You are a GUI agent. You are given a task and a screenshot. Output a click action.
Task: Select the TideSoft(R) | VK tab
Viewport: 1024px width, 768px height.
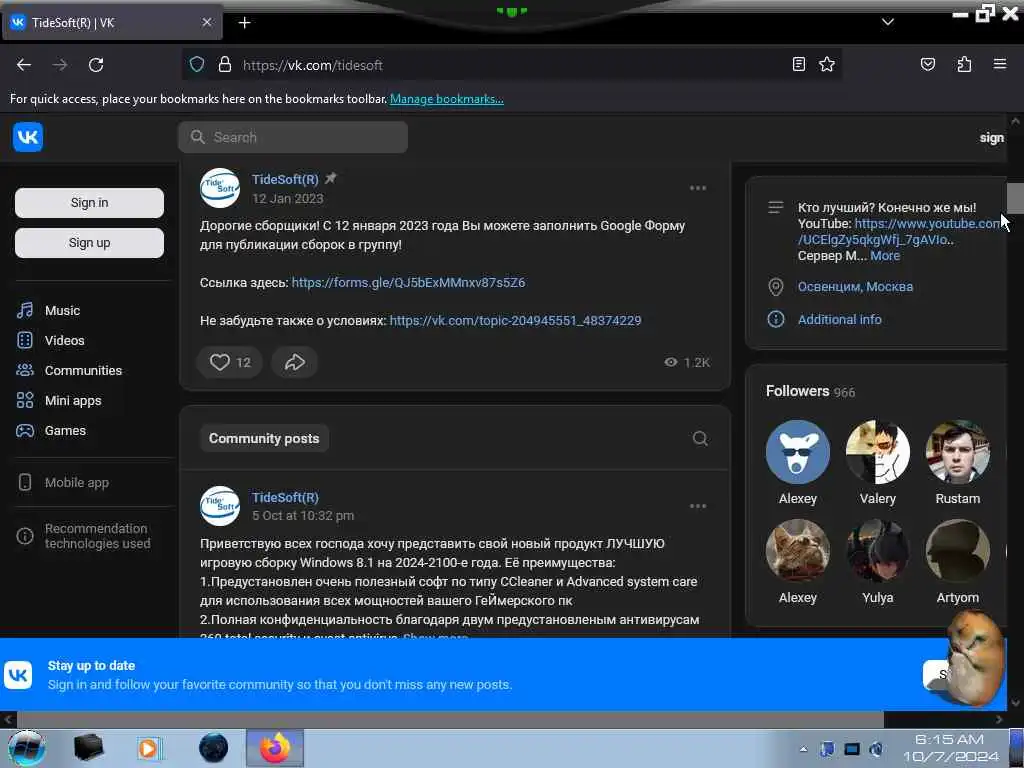click(x=111, y=22)
